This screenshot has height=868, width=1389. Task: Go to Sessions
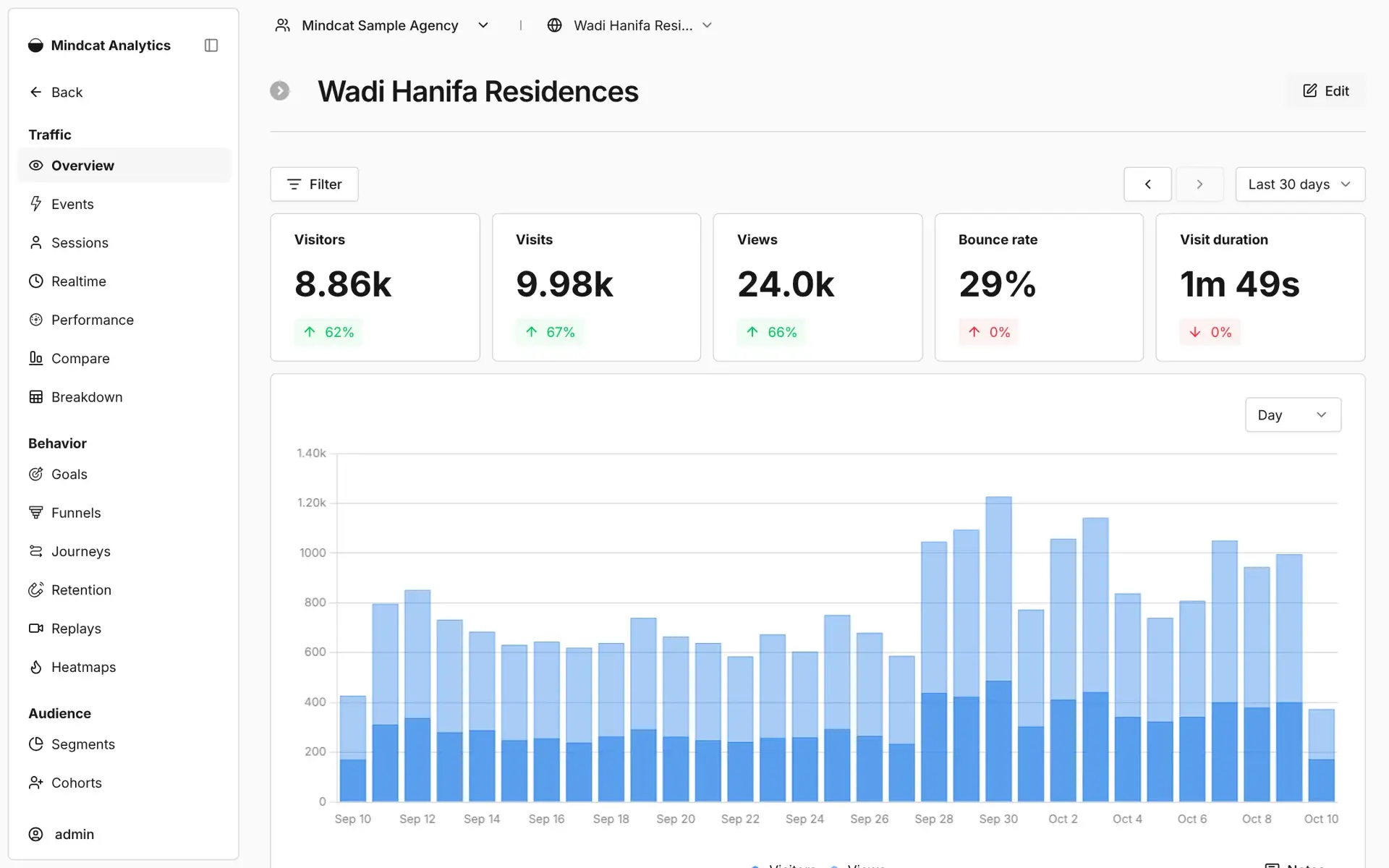point(124,243)
